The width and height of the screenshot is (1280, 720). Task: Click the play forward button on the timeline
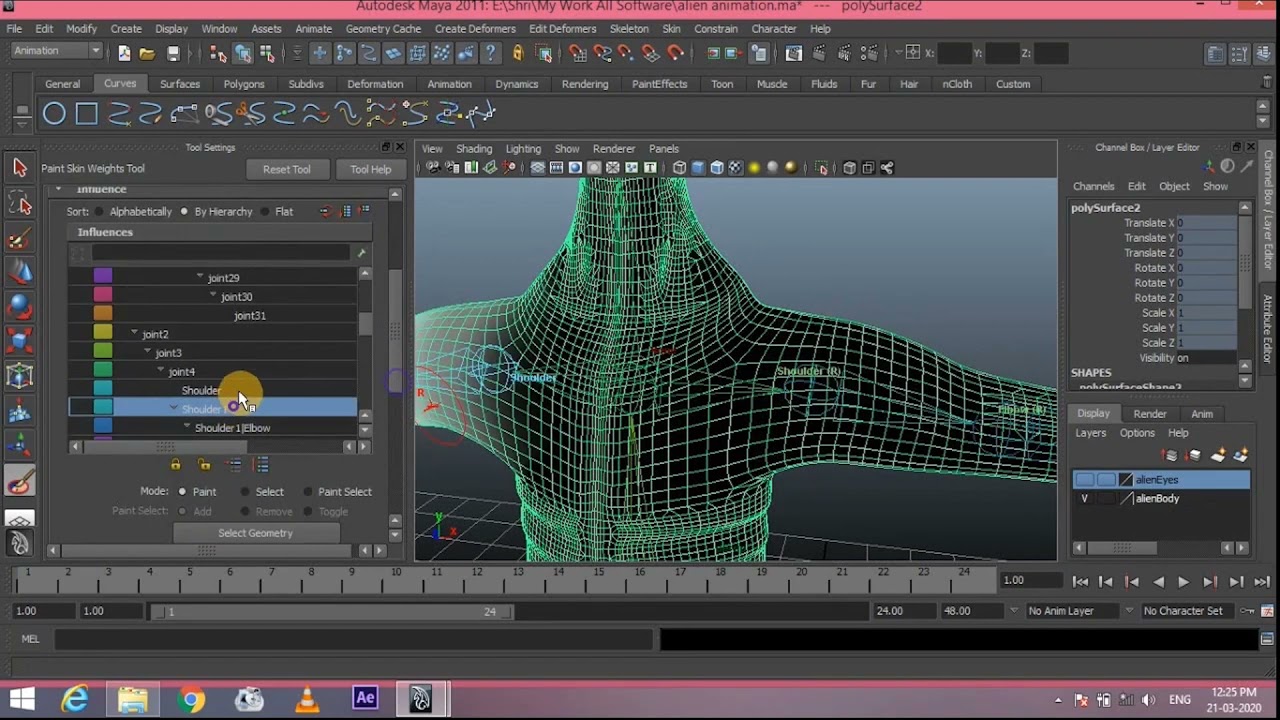[x=1183, y=582]
